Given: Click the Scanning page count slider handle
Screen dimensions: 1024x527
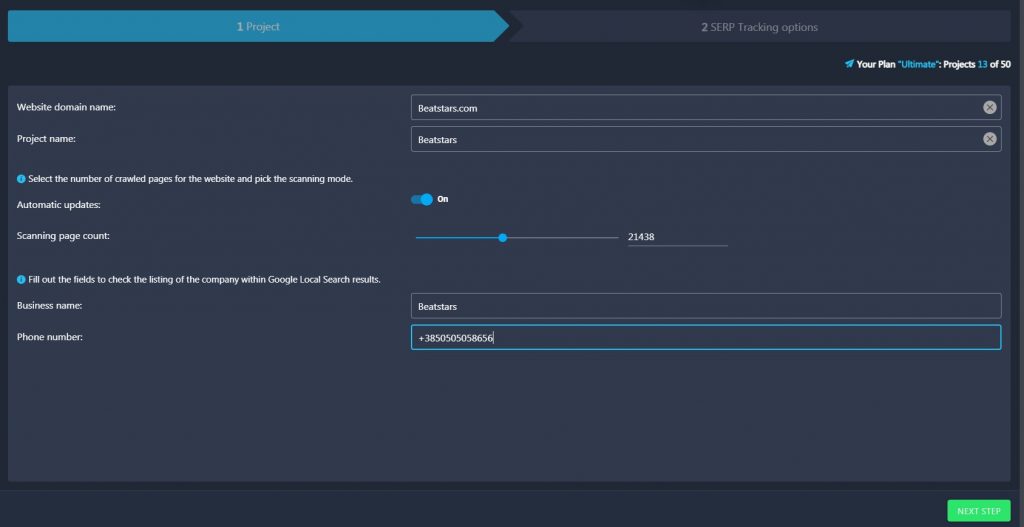Looking at the screenshot, I should pos(502,238).
